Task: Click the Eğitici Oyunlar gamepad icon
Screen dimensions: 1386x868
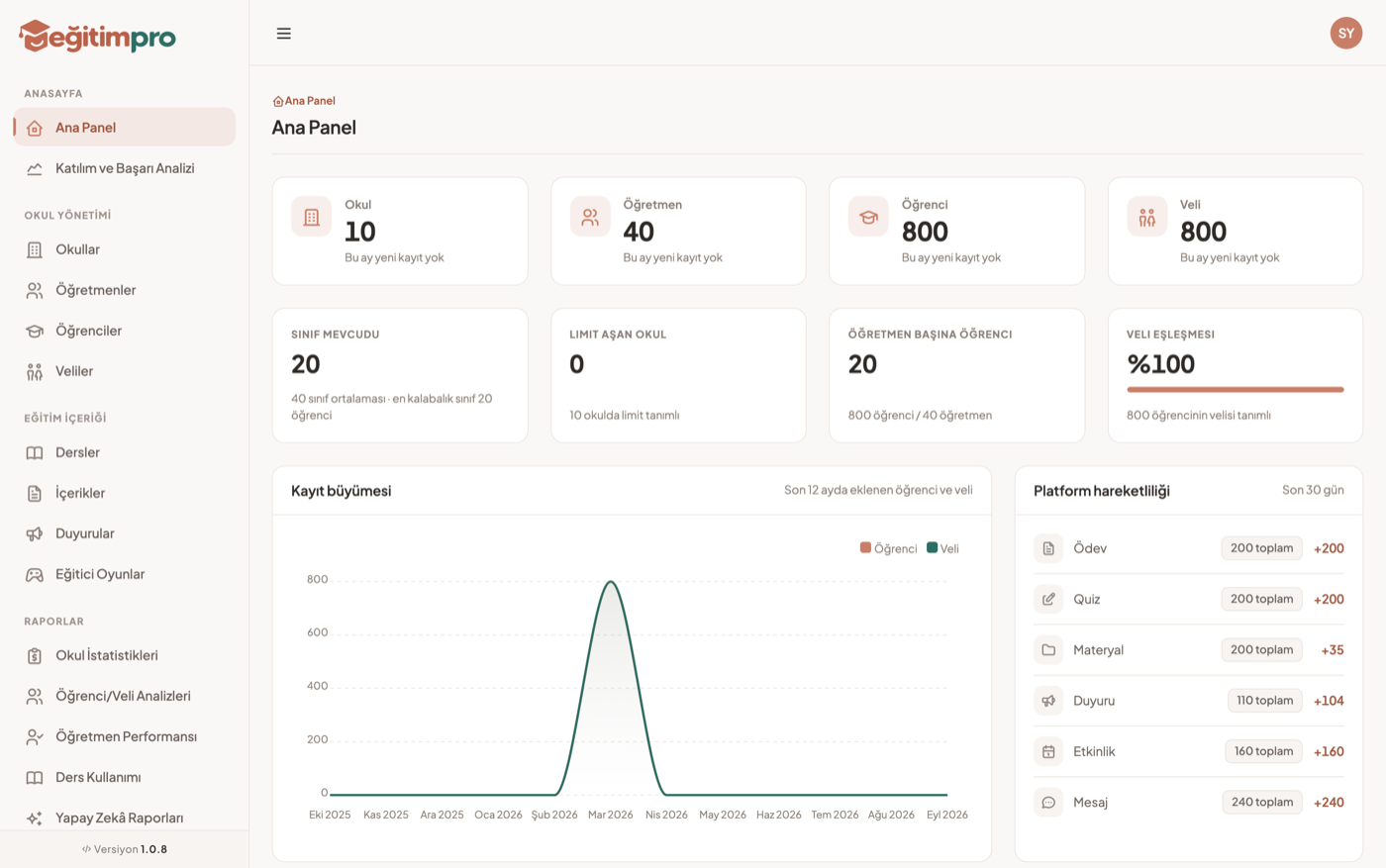Action: tap(35, 575)
